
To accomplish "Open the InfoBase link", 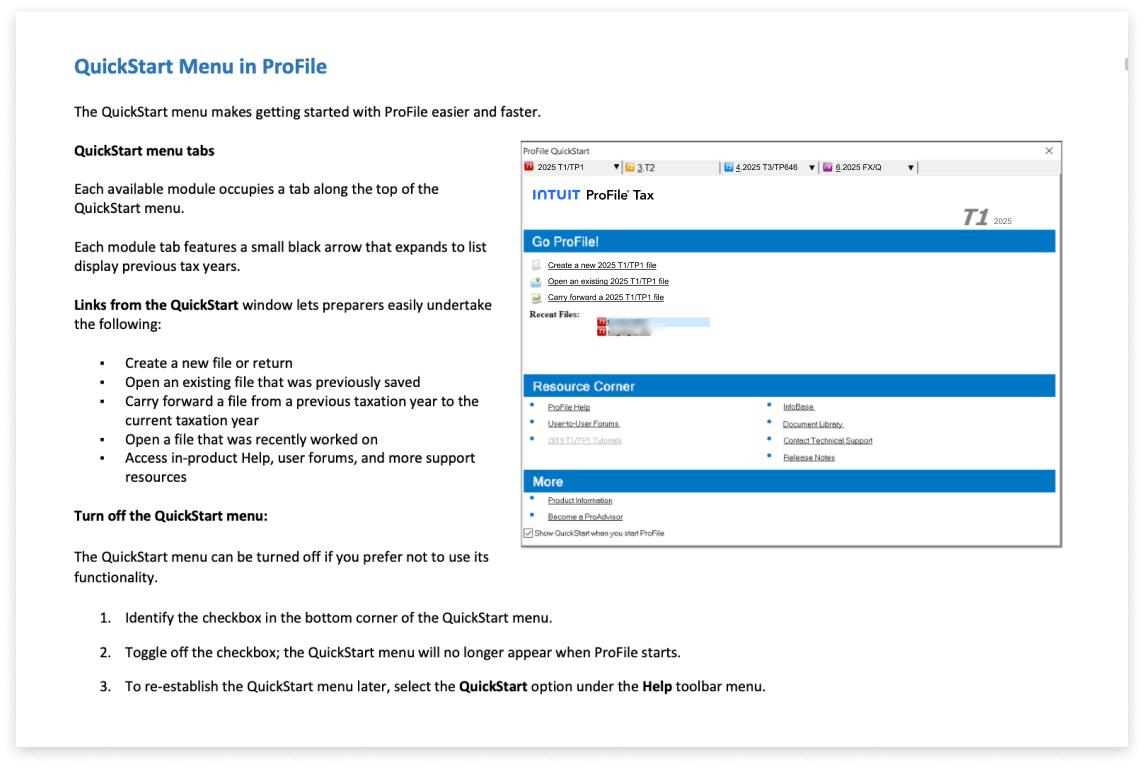I will pyautogui.click(x=798, y=407).
